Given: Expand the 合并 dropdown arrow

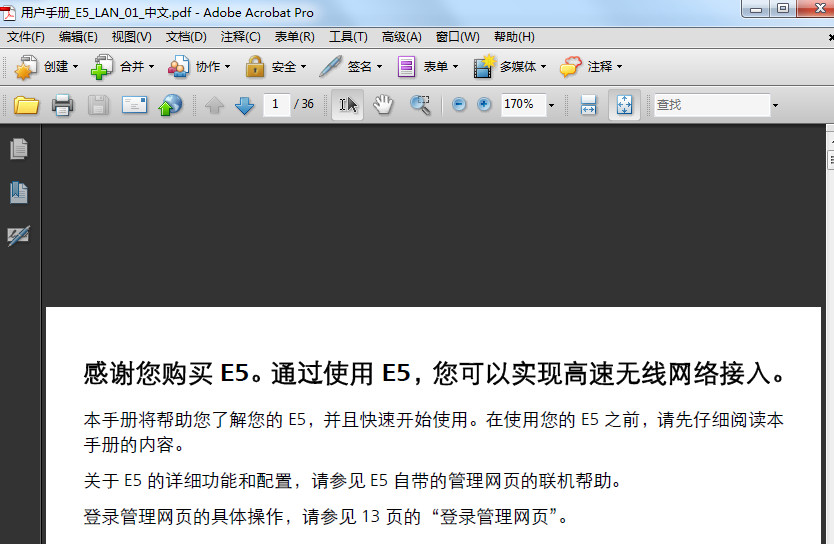Looking at the screenshot, I should (x=151, y=67).
